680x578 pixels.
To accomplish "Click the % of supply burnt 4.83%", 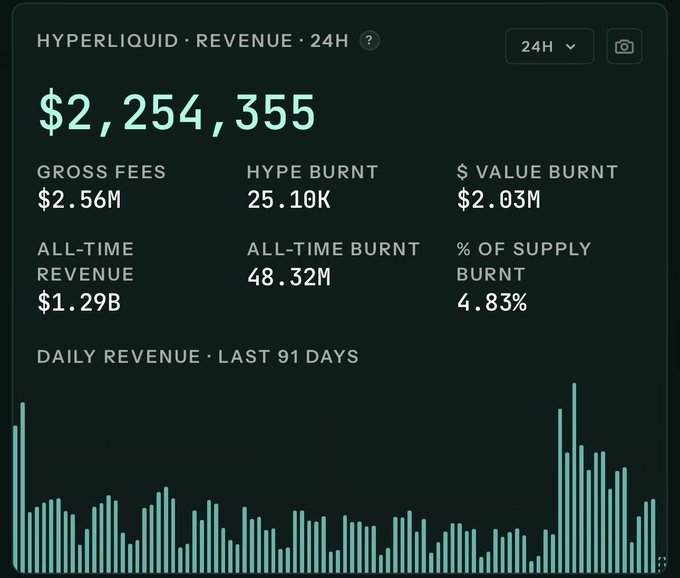I will [492, 302].
